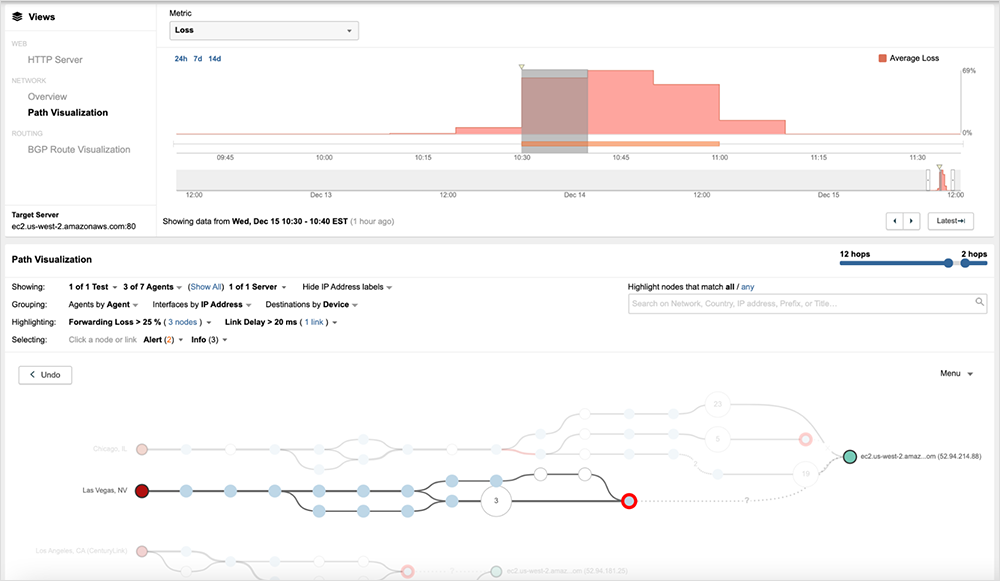Toggle the Average Loss legend swatch
Viewport: 1000px width, 581px height.
pos(882,59)
